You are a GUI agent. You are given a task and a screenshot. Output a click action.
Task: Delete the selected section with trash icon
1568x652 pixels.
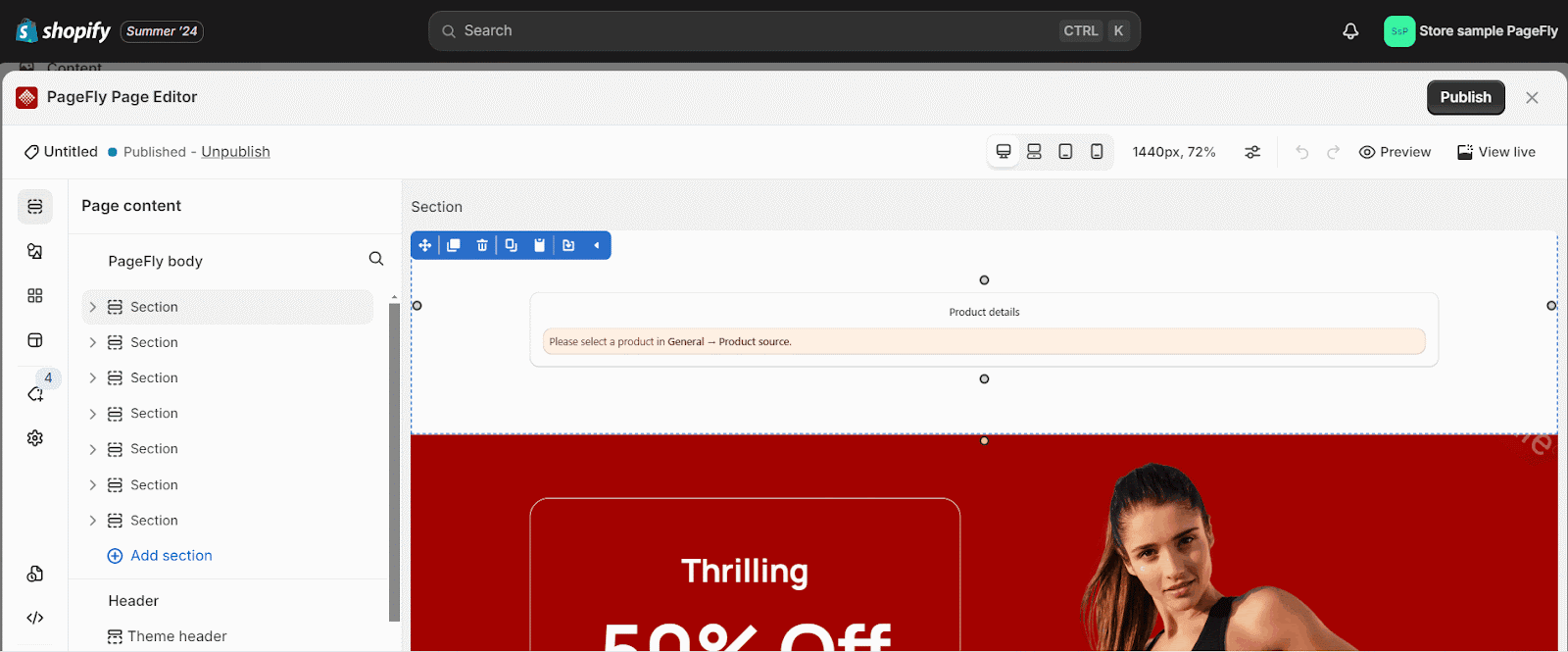482,245
